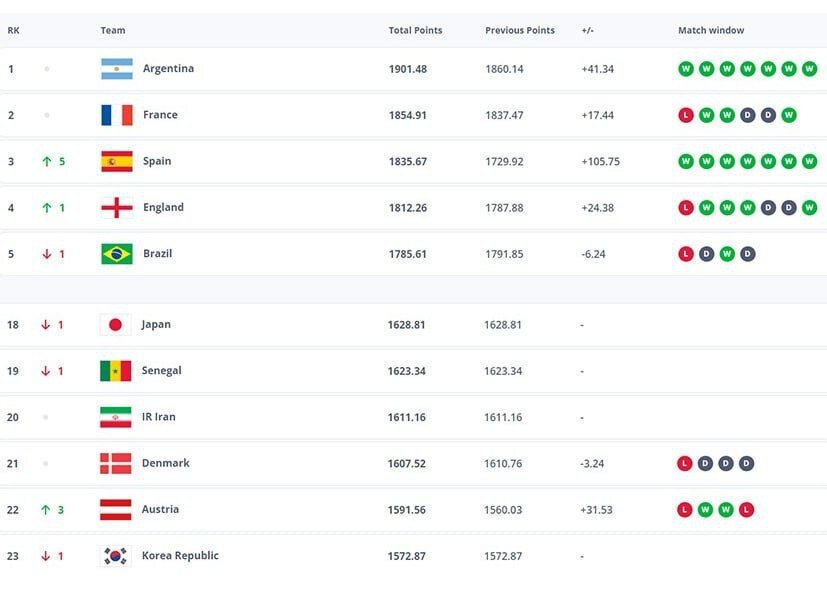Image resolution: width=827 pixels, height=590 pixels.
Task: Click the Argentina flag icon
Action: [x=116, y=69]
